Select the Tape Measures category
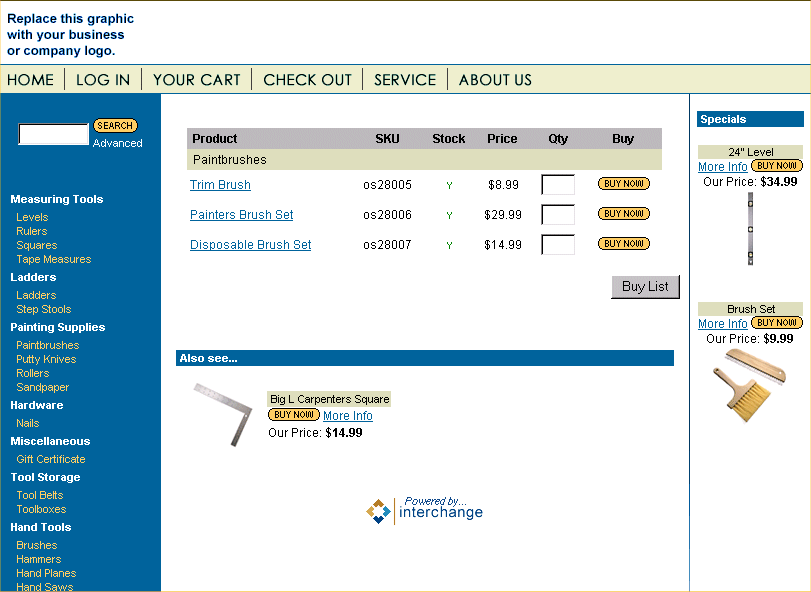The width and height of the screenshot is (811, 592). 54,259
